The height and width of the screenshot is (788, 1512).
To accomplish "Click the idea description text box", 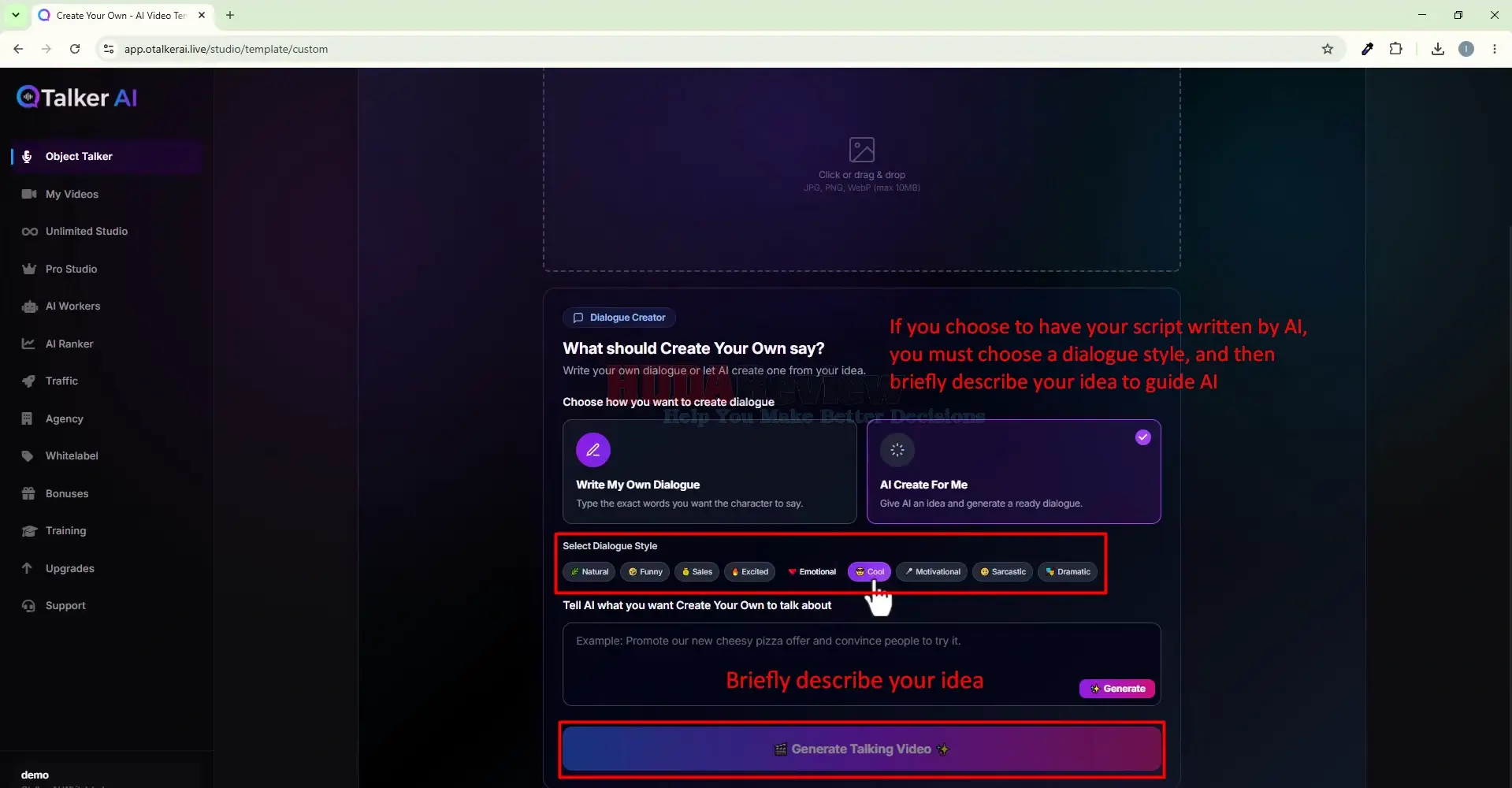I will click(x=862, y=664).
